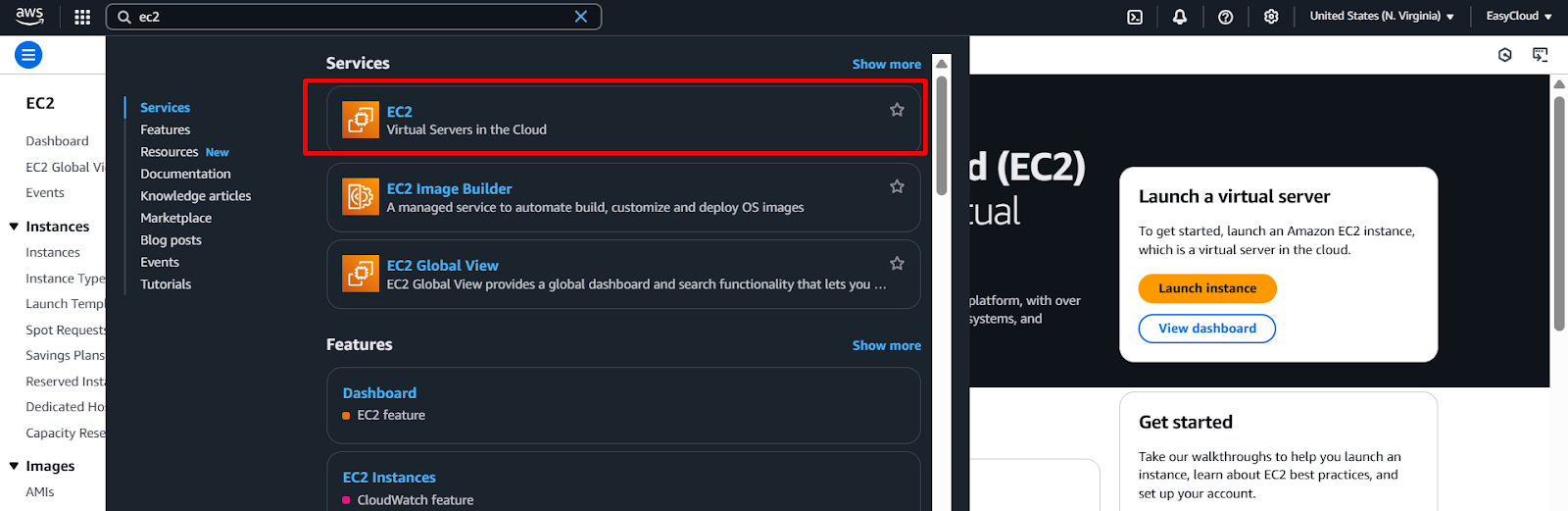This screenshot has height=511, width=1568.
Task: Open the settings gear icon
Action: (1271, 17)
